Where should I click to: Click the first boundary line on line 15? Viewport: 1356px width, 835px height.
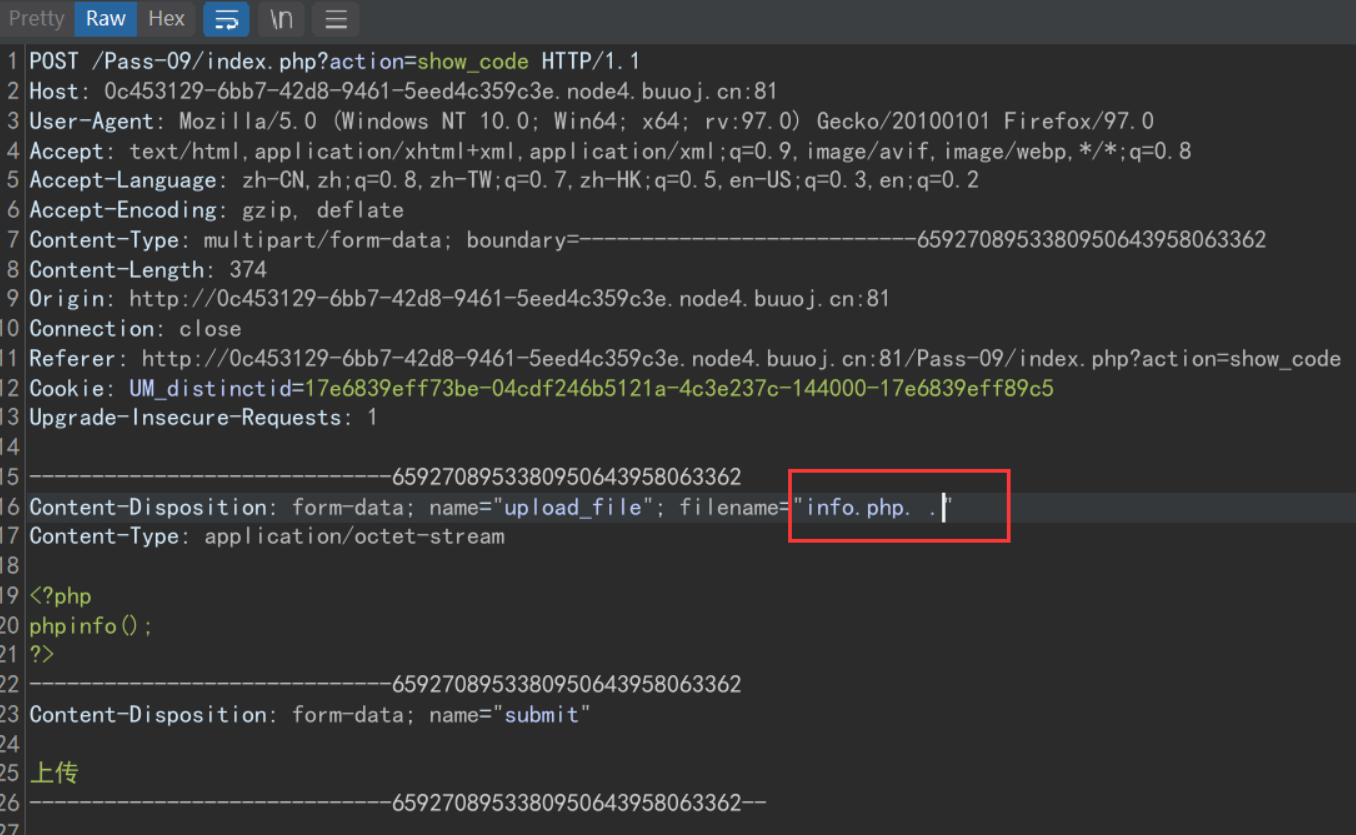point(385,477)
